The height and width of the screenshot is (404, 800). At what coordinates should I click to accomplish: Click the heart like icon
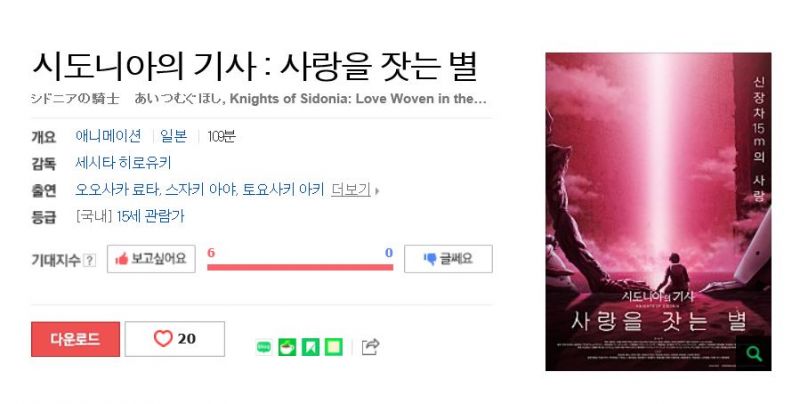point(163,338)
